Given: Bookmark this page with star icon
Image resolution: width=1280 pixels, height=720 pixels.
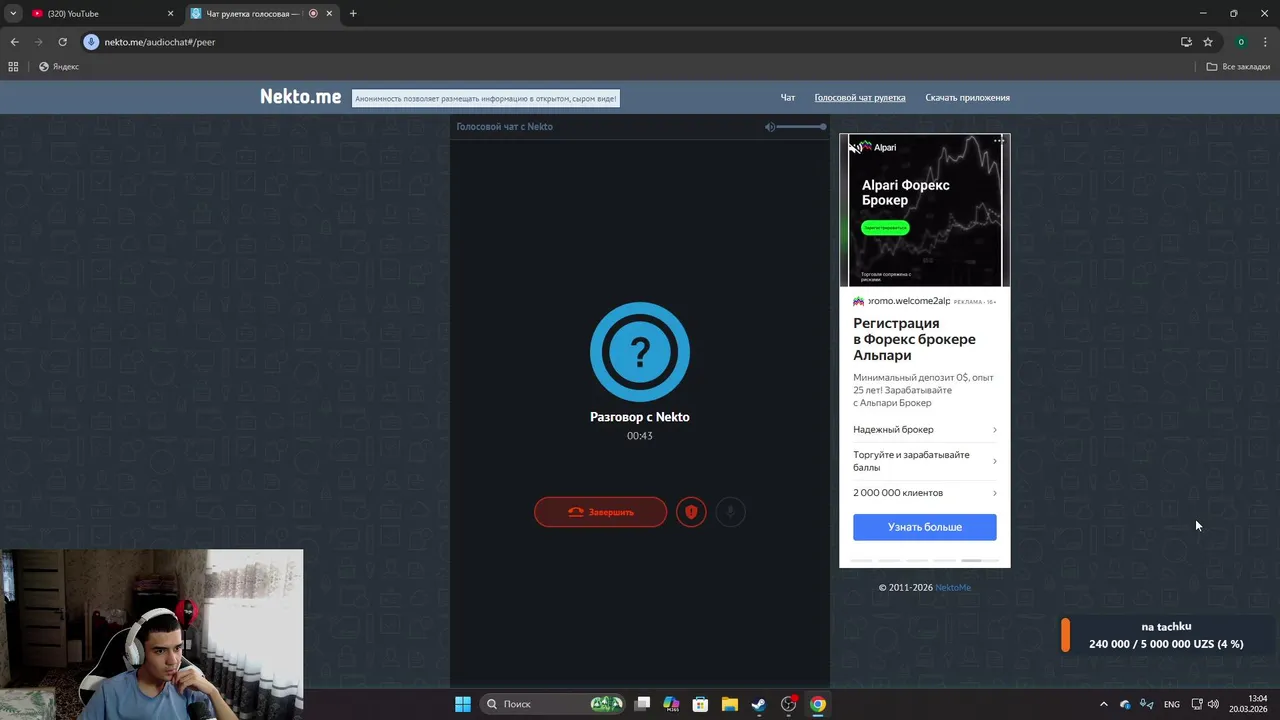Looking at the screenshot, I should pyautogui.click(x=1208, y=42).
